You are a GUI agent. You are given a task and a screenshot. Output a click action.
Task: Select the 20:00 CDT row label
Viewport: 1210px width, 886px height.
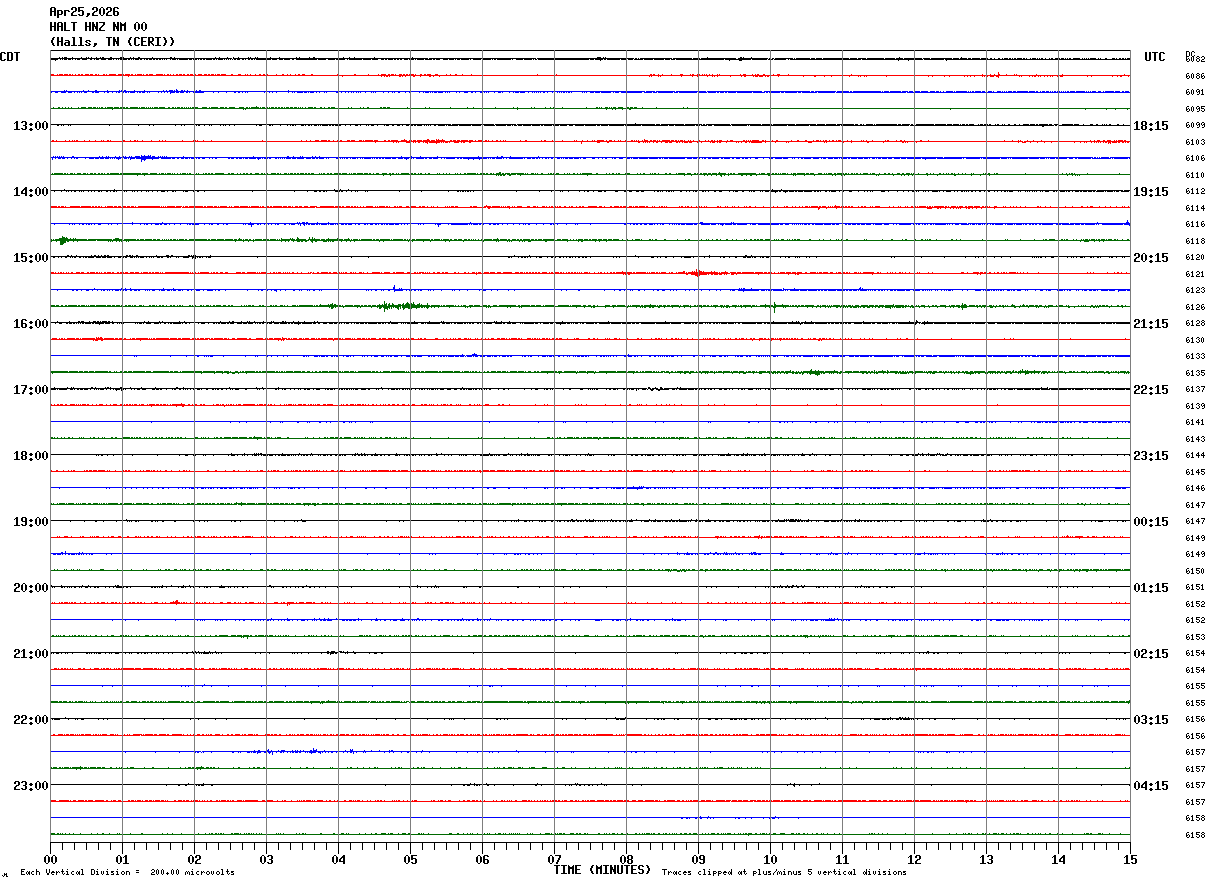31,588
